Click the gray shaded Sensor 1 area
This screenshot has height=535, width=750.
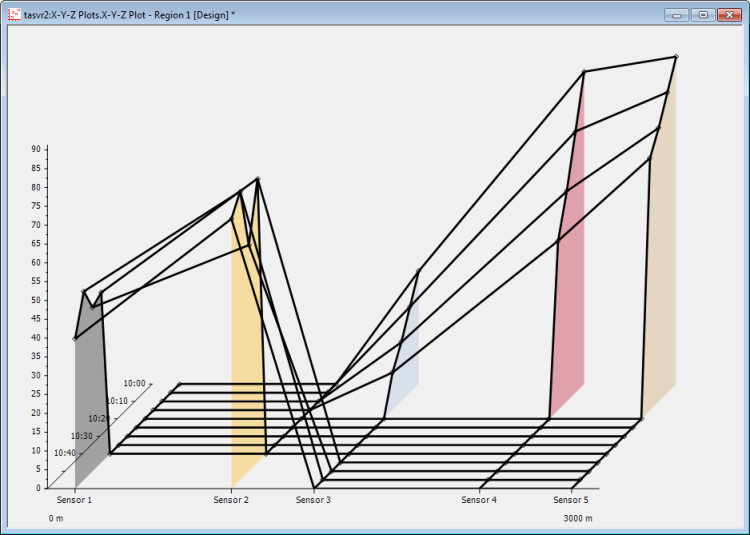(x=89, y=400)
